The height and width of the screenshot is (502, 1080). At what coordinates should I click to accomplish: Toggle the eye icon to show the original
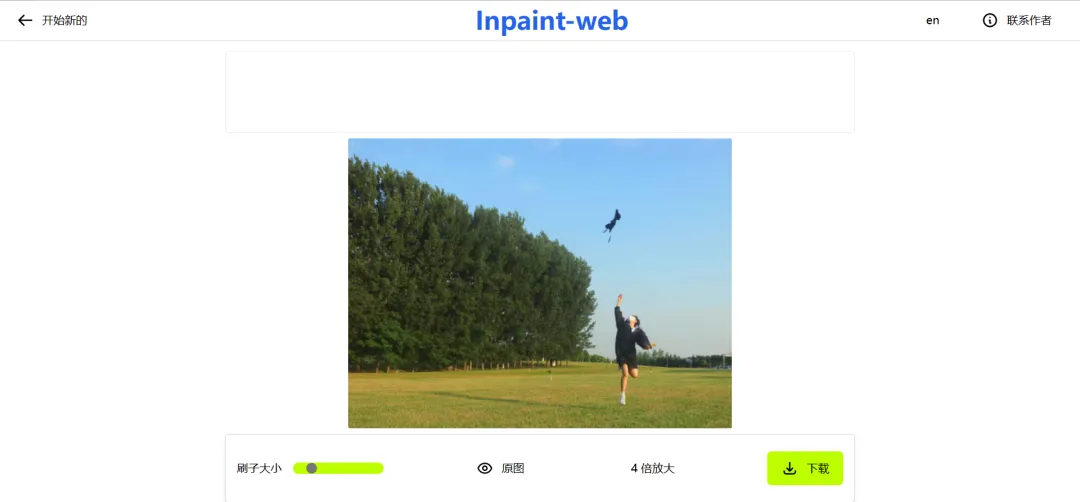[485, 468]
